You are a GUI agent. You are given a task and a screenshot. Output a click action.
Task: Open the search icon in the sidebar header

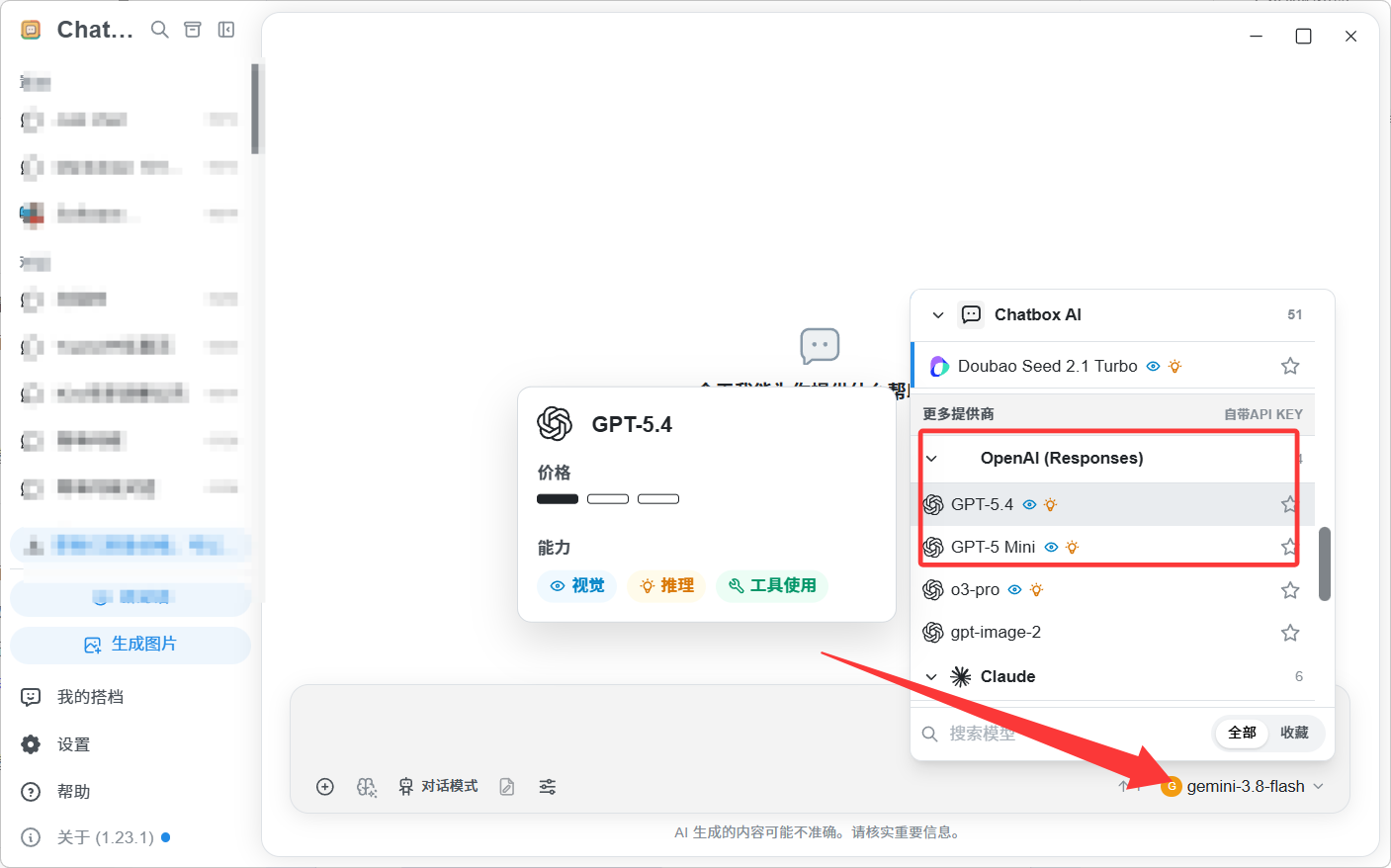159,30
